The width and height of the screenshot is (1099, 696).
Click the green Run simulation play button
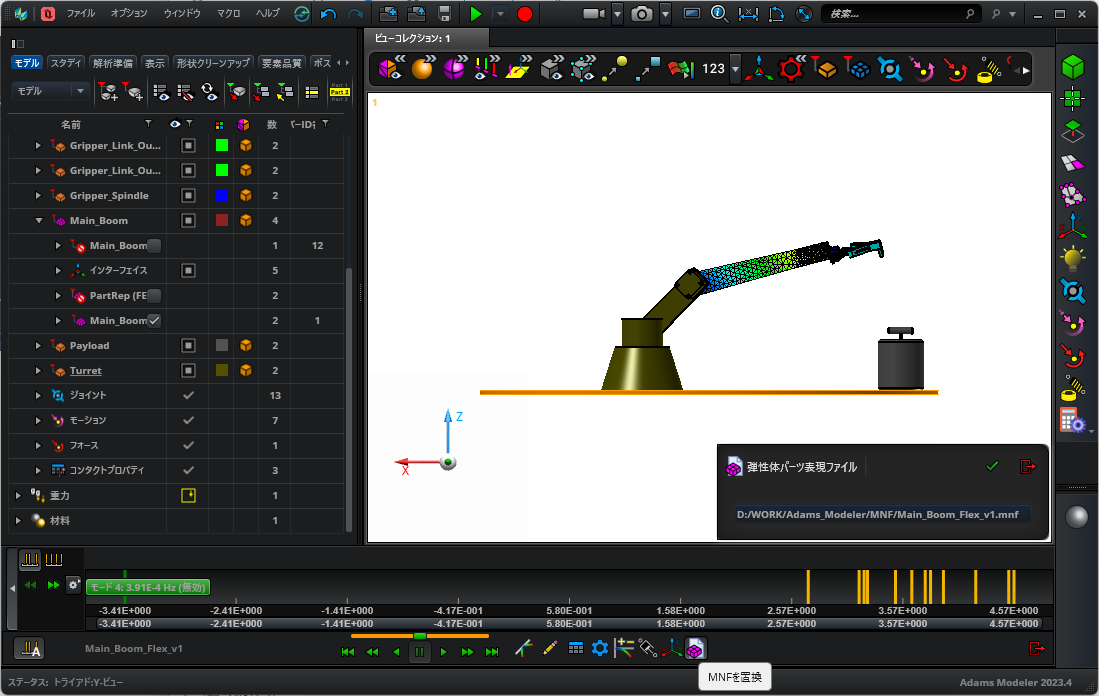(476, 14)
